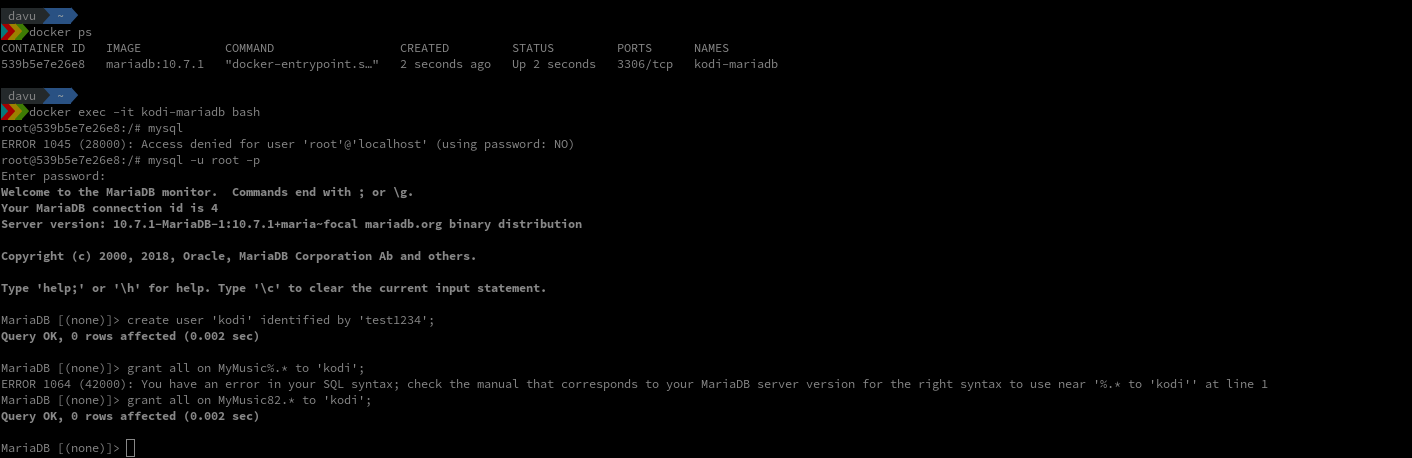Click the second prompt's chevron arrow icon

[x=14, y=112]
